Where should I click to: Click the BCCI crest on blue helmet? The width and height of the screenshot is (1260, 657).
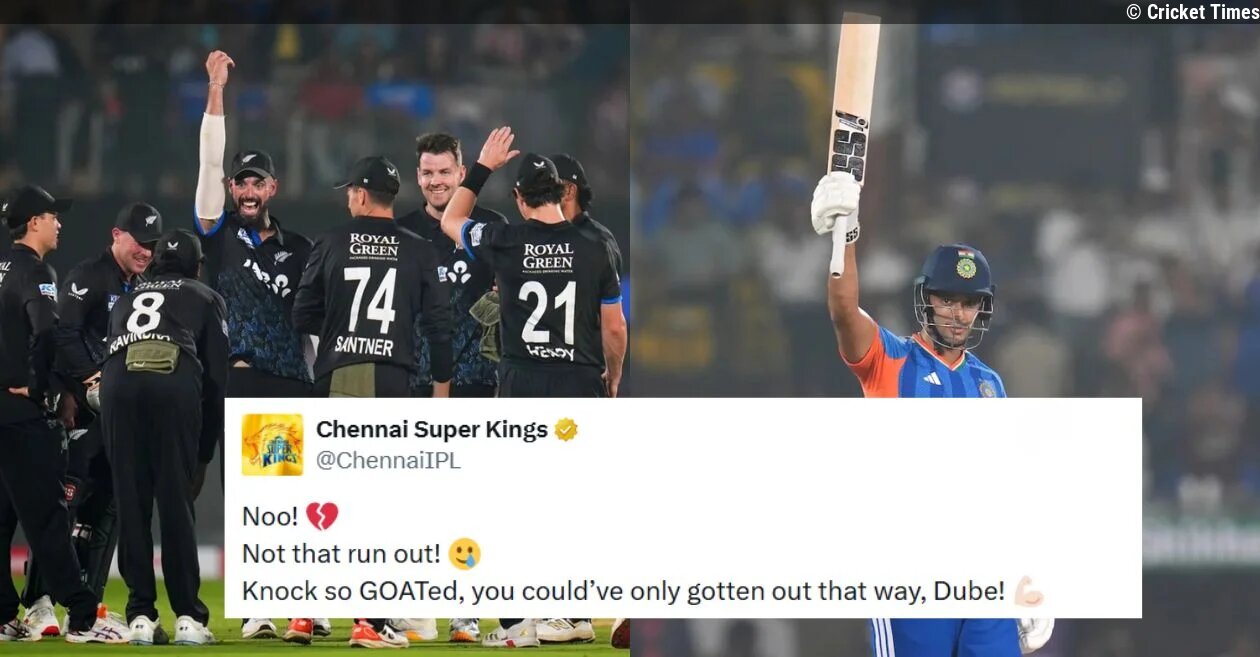[x=966, y=267]
